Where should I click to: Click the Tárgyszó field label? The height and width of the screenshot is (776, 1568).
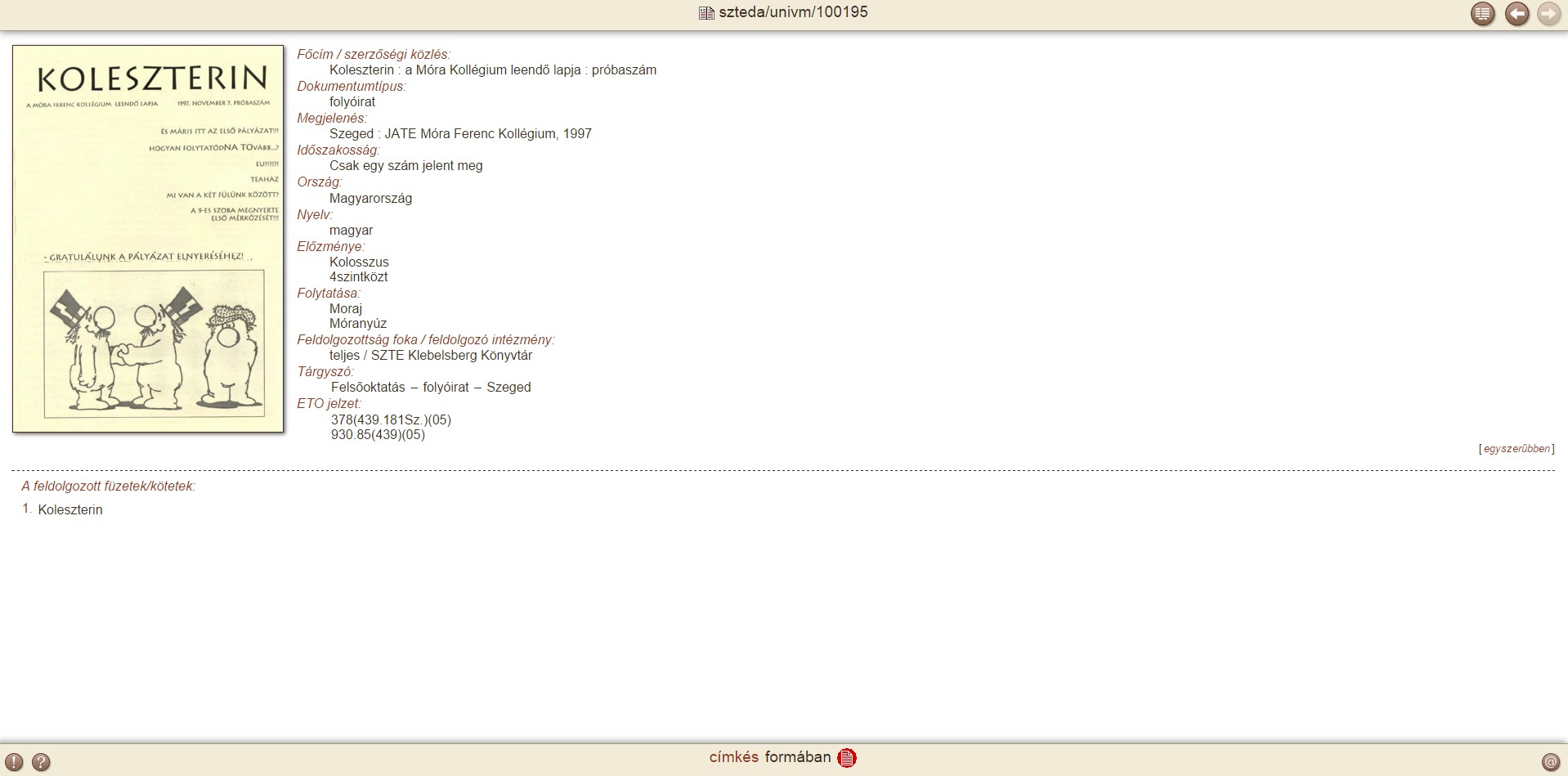pyautogui.click(x=325, y=372)
